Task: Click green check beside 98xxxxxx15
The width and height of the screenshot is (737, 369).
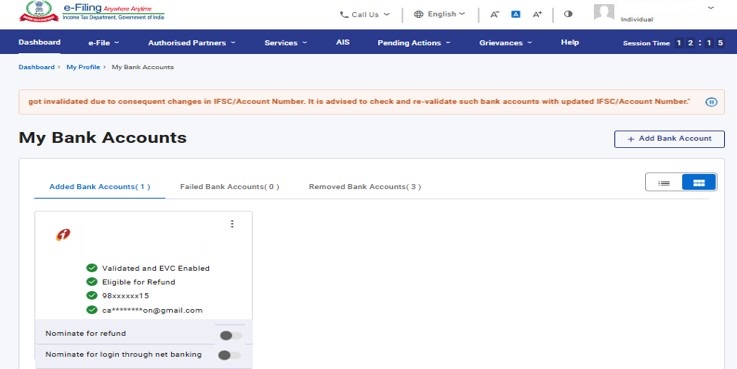Action: [92, 295]
